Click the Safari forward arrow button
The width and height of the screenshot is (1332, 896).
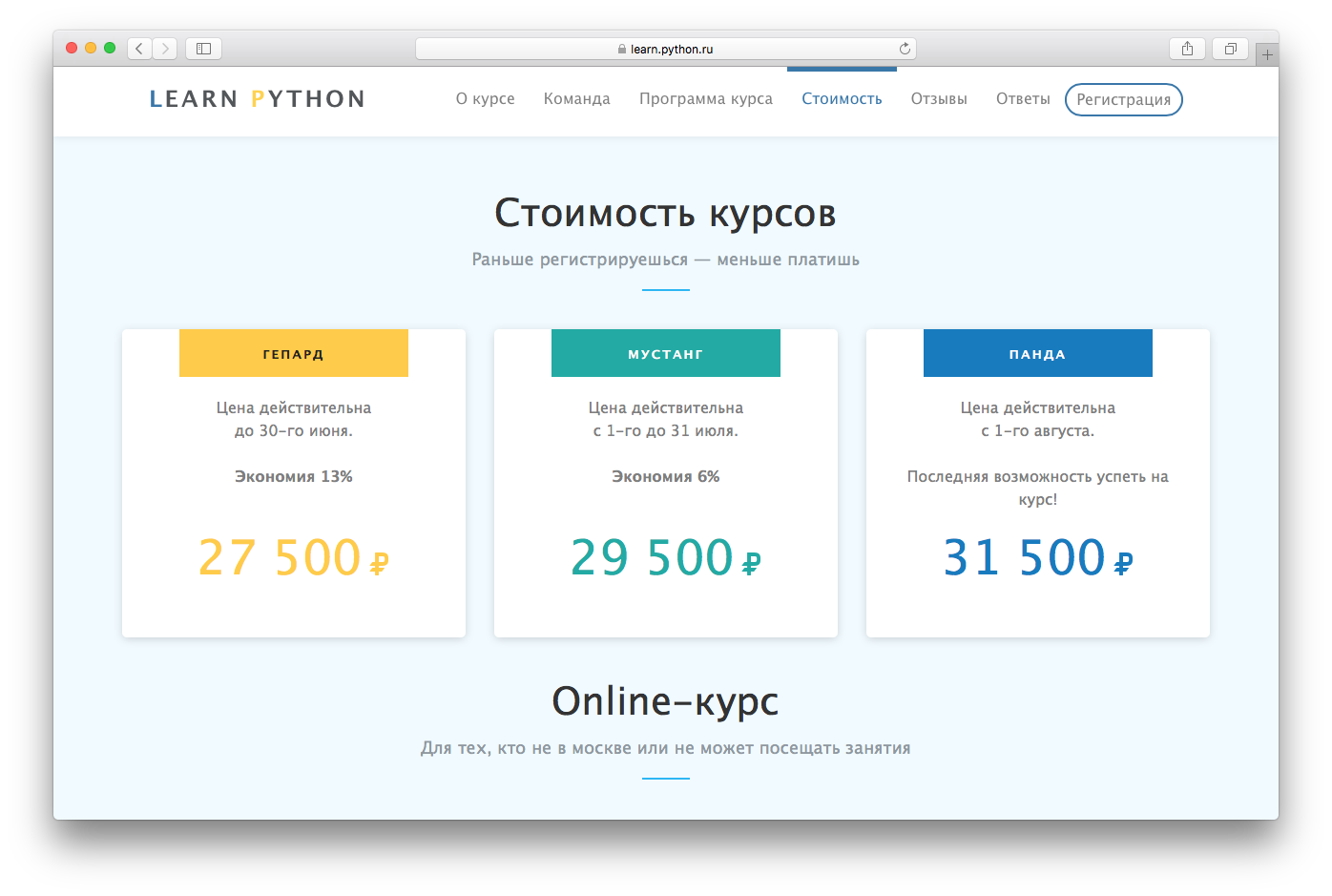click(x=165, y=49)
